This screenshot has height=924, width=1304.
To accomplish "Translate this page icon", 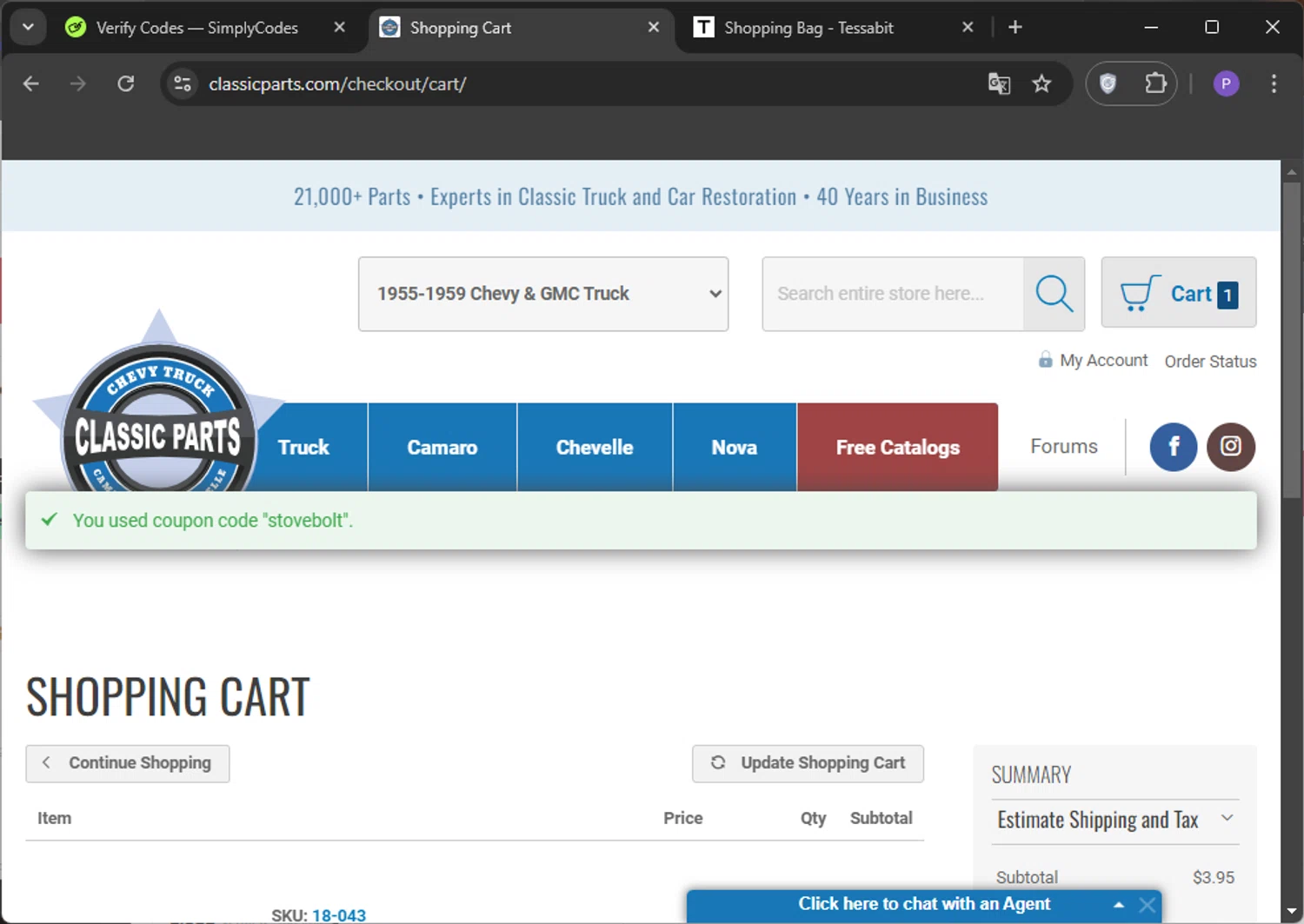I will (x=999, y=83).
